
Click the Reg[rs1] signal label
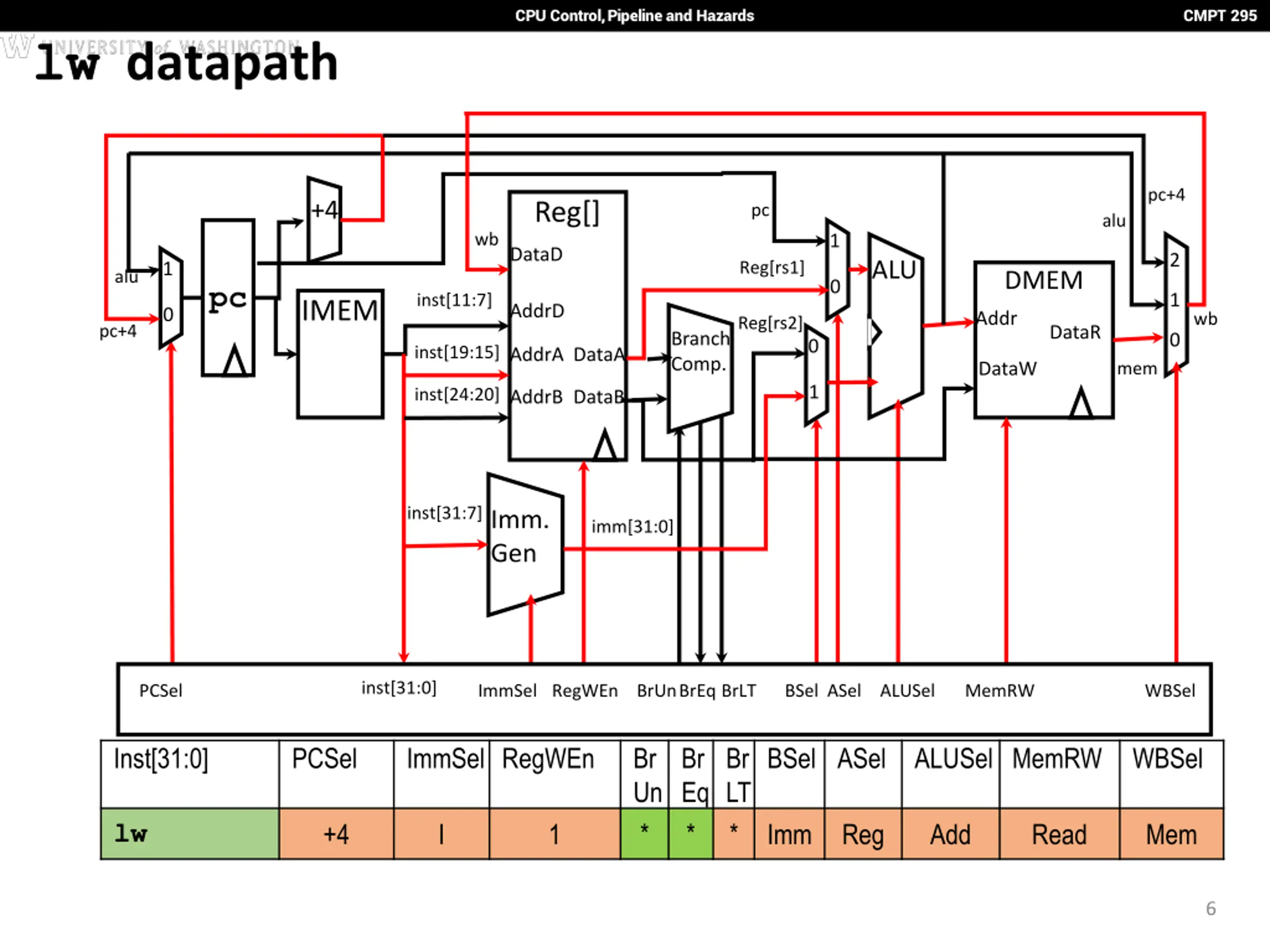point(771,267)
